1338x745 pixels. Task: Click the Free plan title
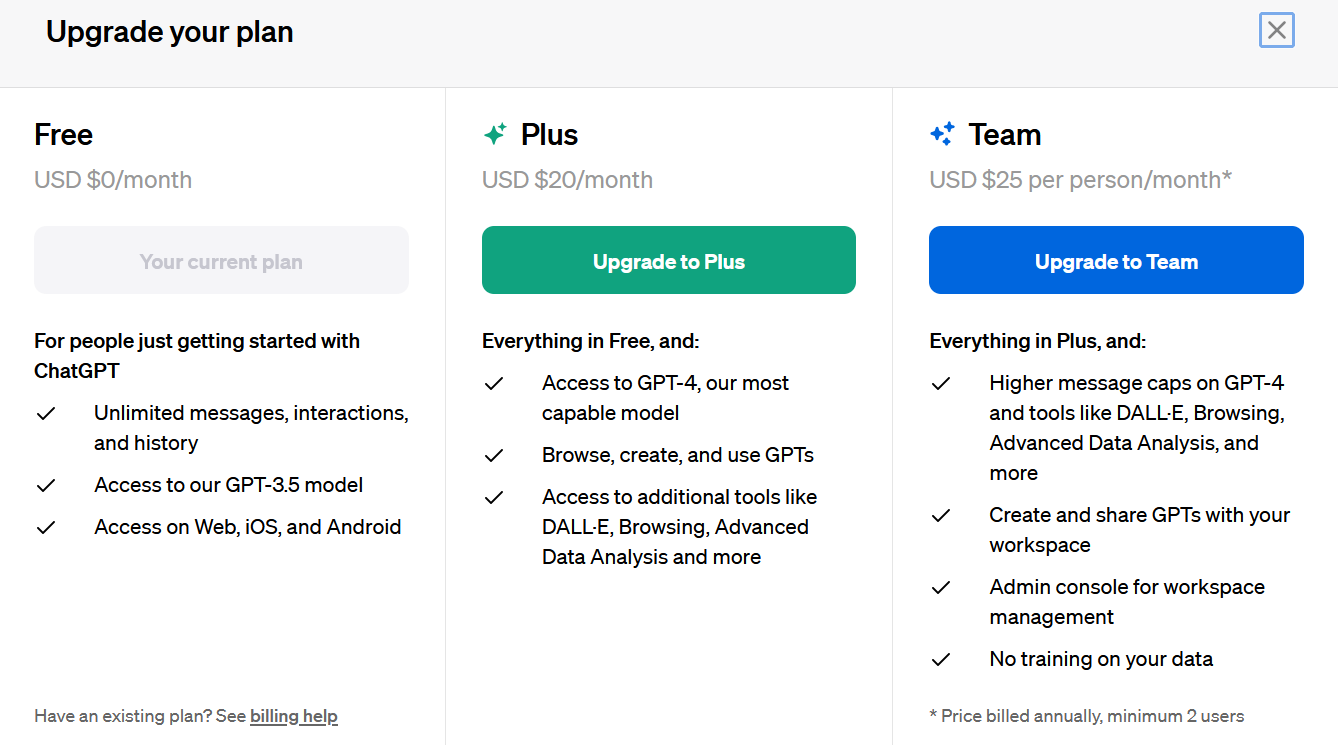click(63, 134)
